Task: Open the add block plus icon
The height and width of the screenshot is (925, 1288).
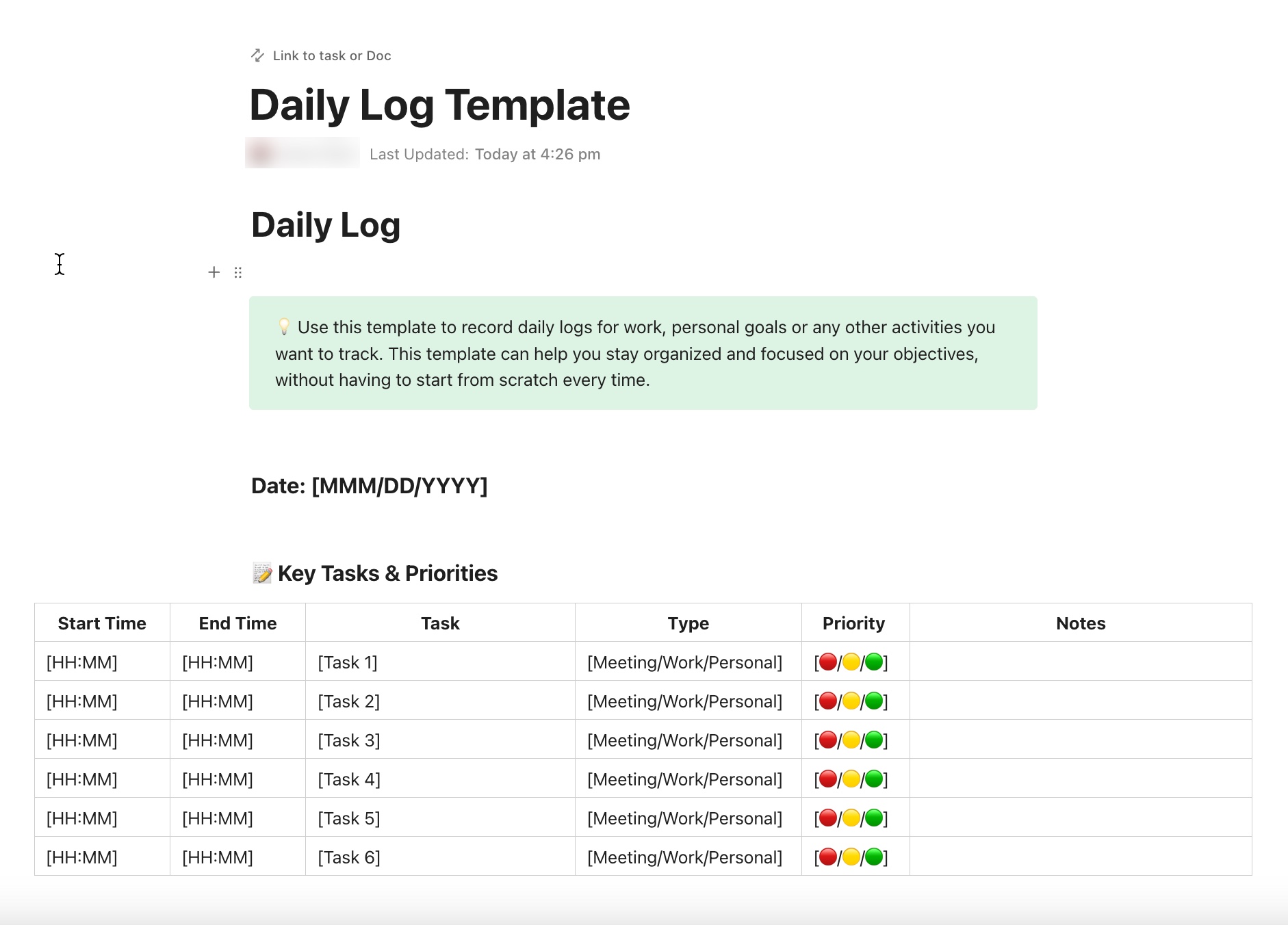Action: 214,272
